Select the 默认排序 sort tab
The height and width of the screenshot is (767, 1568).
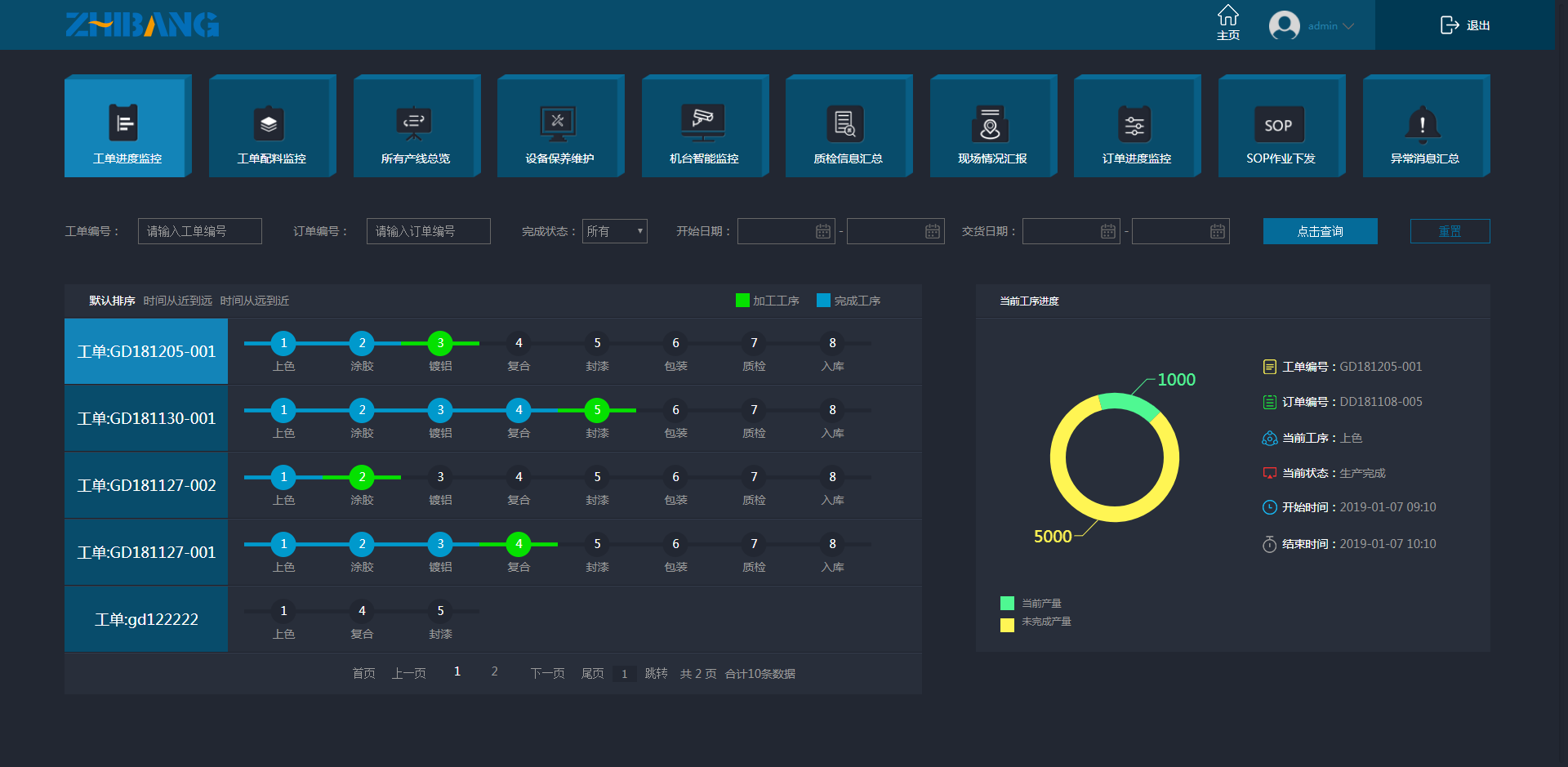[x=112, y=301]
